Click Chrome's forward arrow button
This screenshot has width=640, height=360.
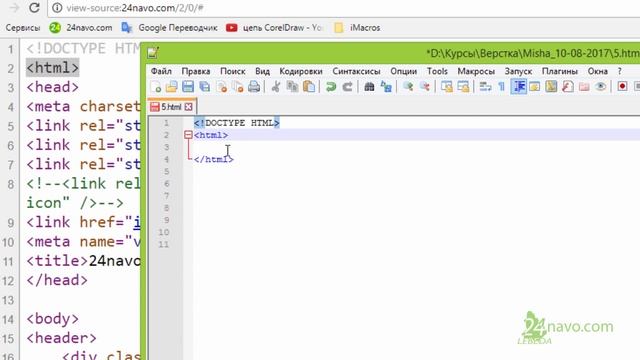tap(14, 8)
